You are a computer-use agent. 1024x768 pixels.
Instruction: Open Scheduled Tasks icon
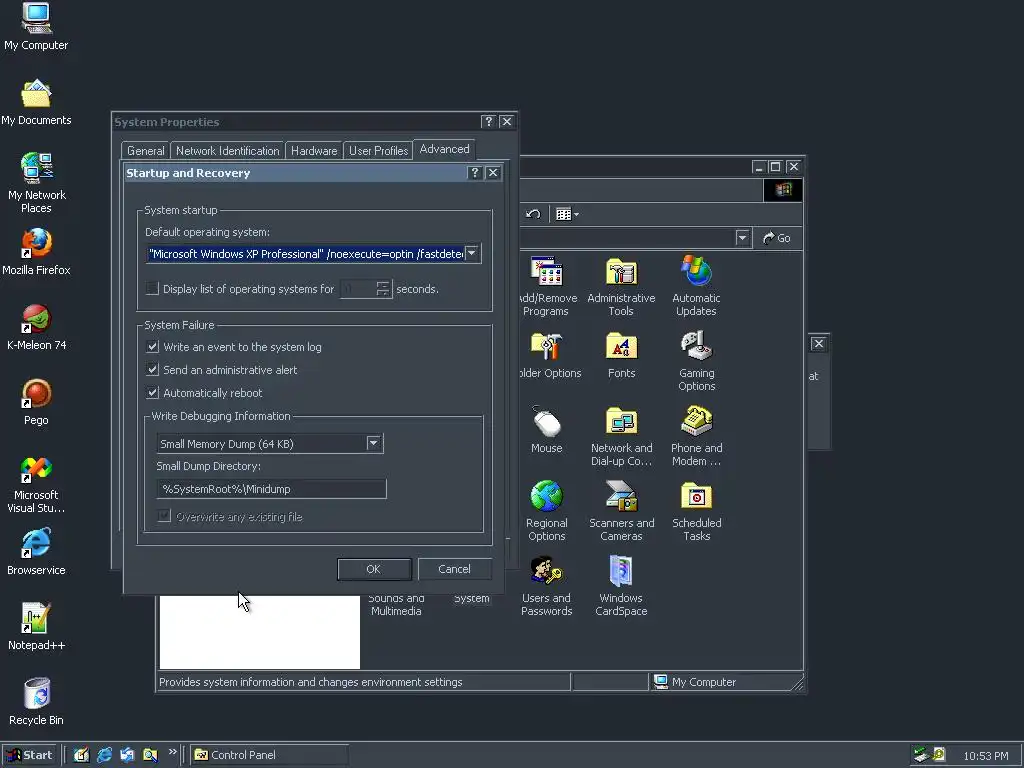696,511
